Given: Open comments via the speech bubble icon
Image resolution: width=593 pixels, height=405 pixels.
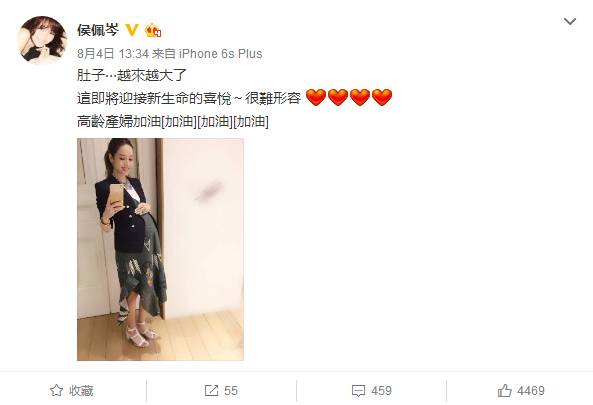Looking at the screenshot, I should point(359,391).
